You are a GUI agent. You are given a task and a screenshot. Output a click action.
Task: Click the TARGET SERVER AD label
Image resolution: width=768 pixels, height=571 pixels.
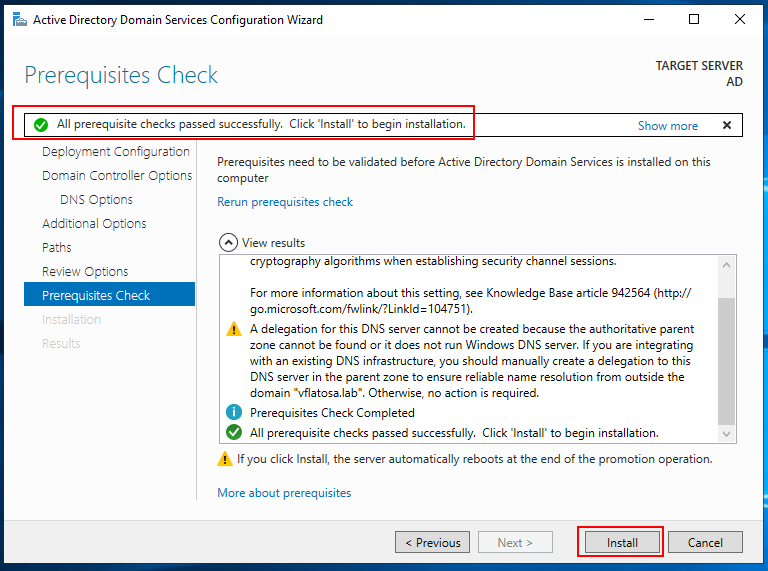coord(699,73)
